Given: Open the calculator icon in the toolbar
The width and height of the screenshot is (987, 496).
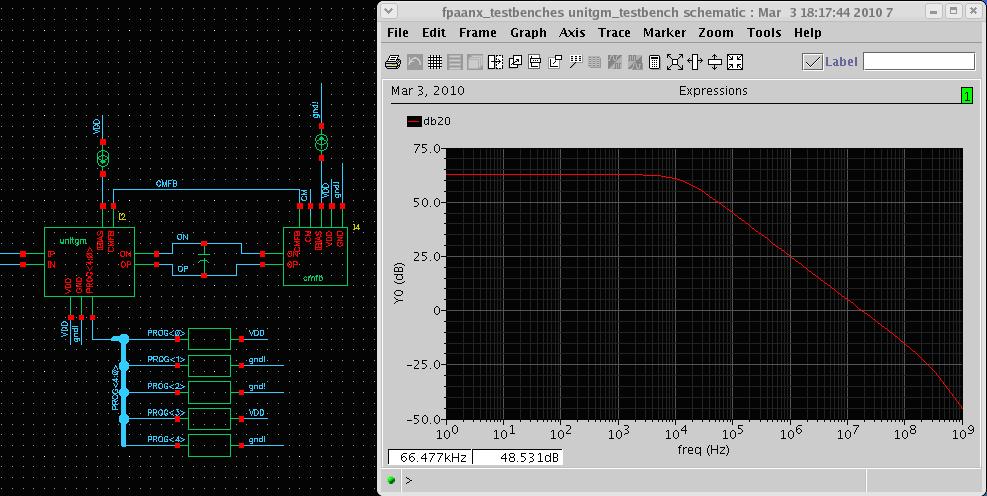Looking at the screenshot, I should pyautogui.click(x=655, y=62).
